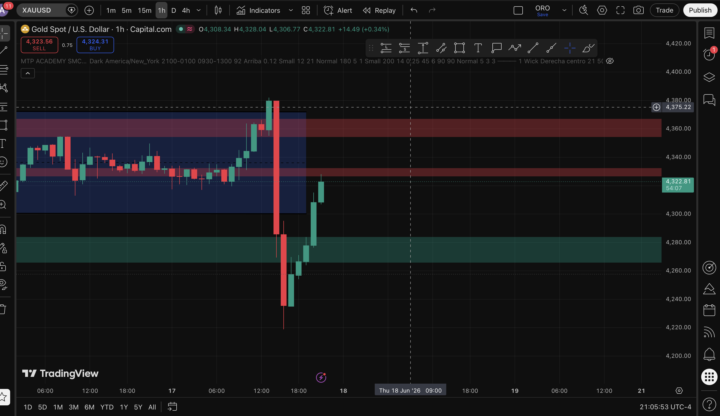Switch to the 1m timeframe

coord(111,10)
